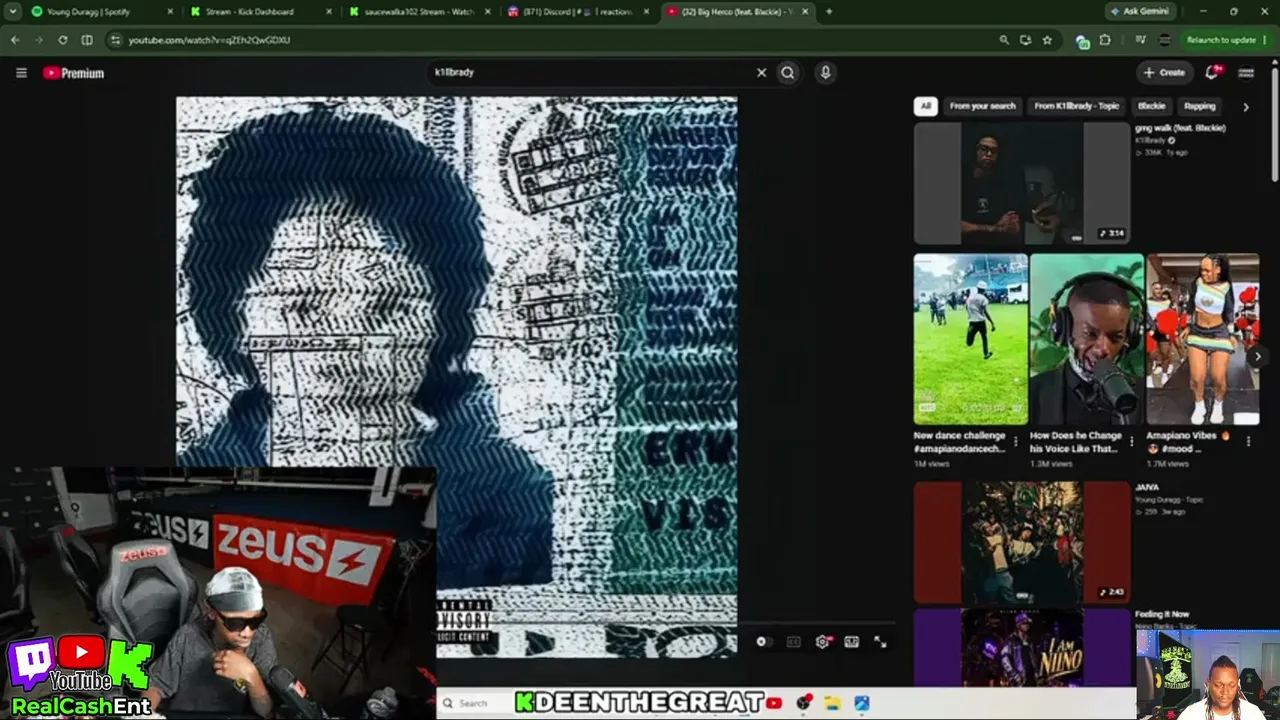
Task: Show more filter chips with arrow
Action: (1246, 106)
